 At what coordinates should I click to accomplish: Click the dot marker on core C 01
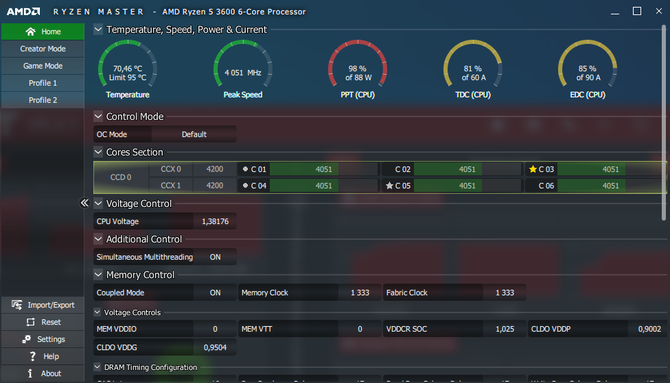tap(245, 169)
